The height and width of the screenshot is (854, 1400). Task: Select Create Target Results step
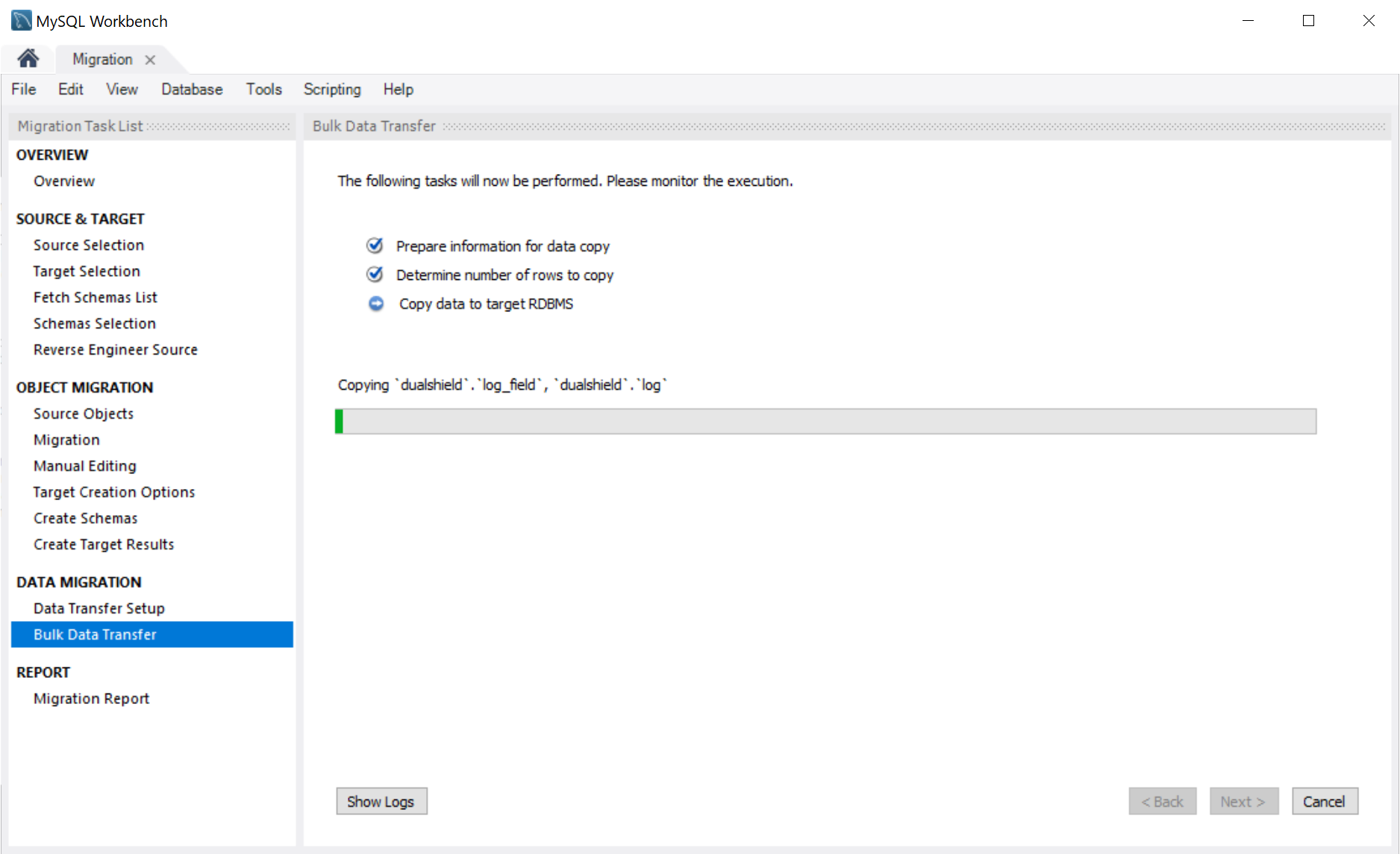tap(104, 544)
